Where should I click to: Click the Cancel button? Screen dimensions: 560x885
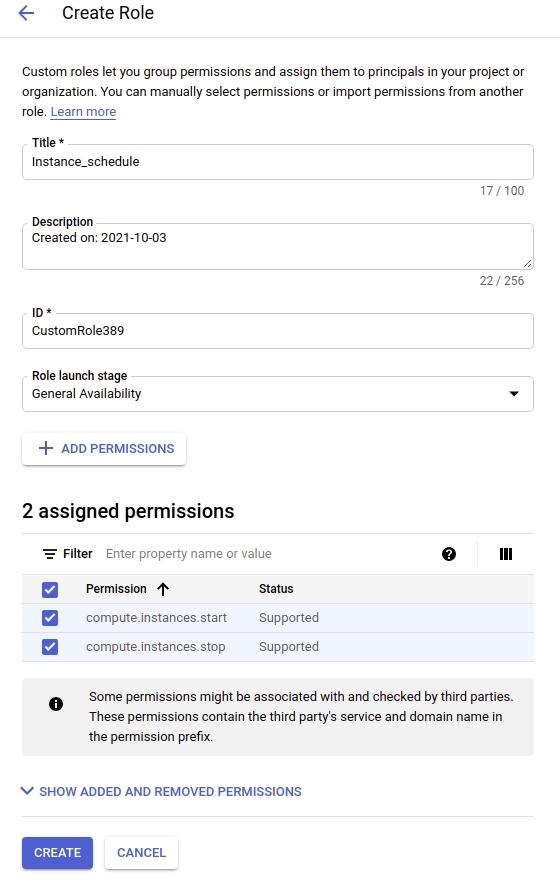[x=142, y=853]
